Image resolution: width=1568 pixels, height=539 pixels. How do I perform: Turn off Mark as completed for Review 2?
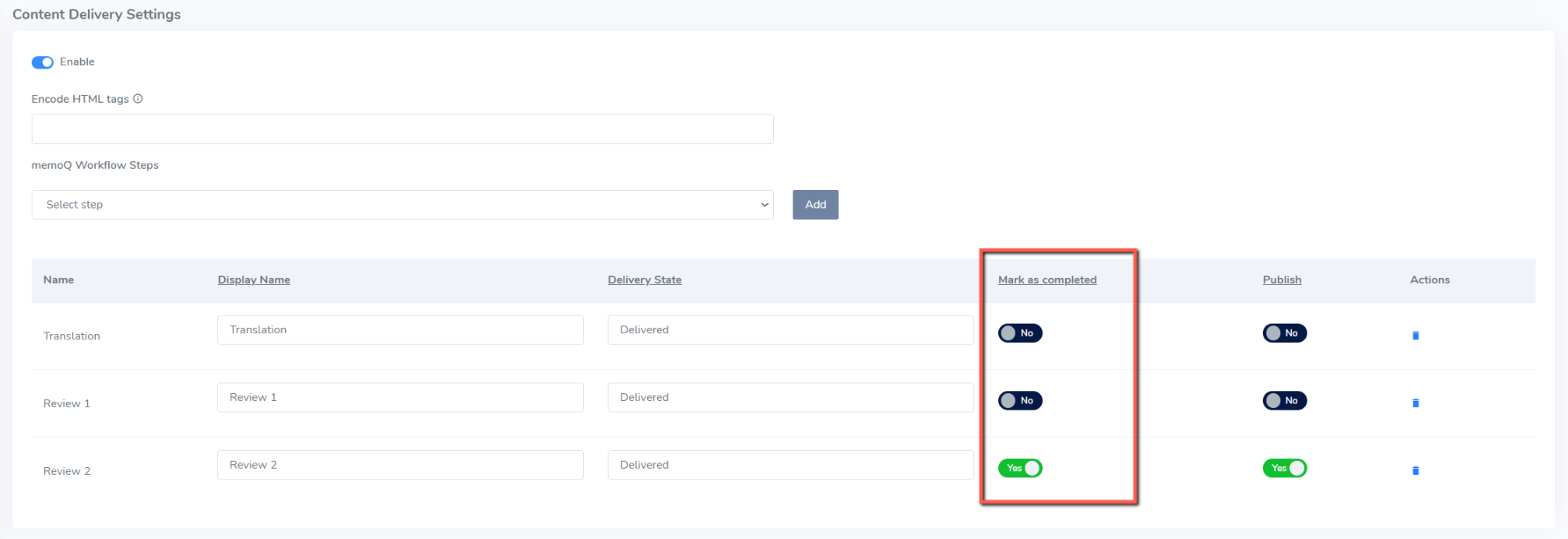pyautogui.click(x=1020, y=469)
